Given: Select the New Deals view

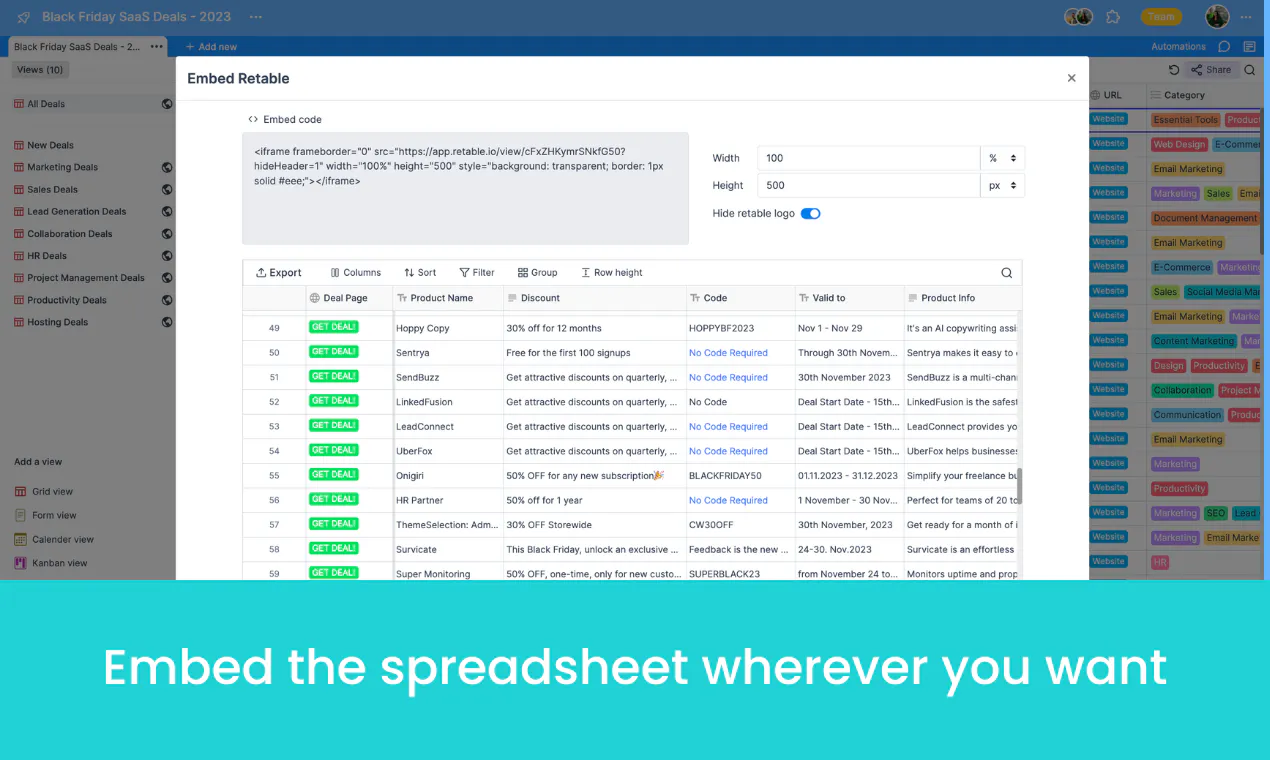Looking at the screenshot, I should (x=50, y=145).
